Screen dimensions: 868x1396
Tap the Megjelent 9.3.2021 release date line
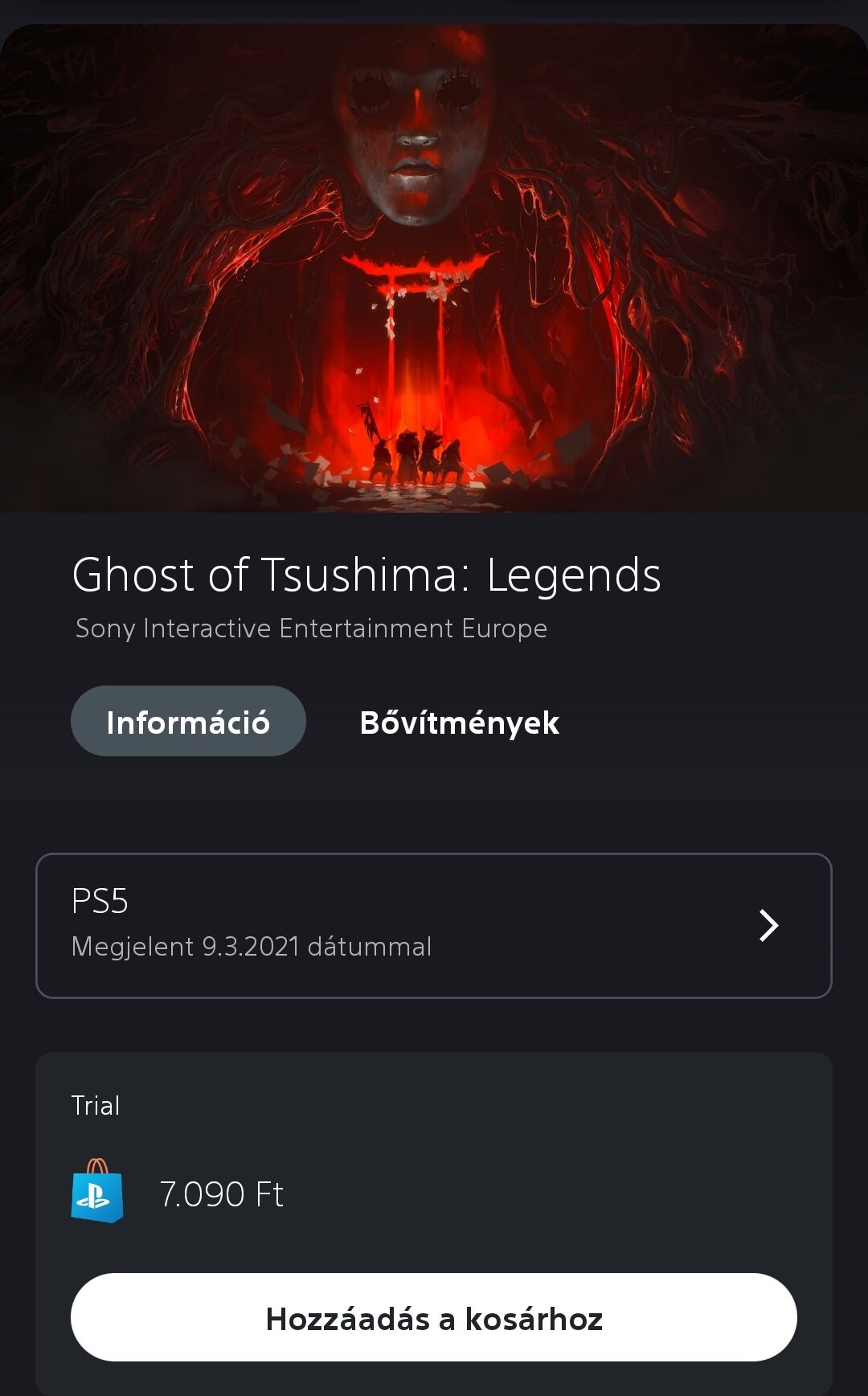coord(252,947)
